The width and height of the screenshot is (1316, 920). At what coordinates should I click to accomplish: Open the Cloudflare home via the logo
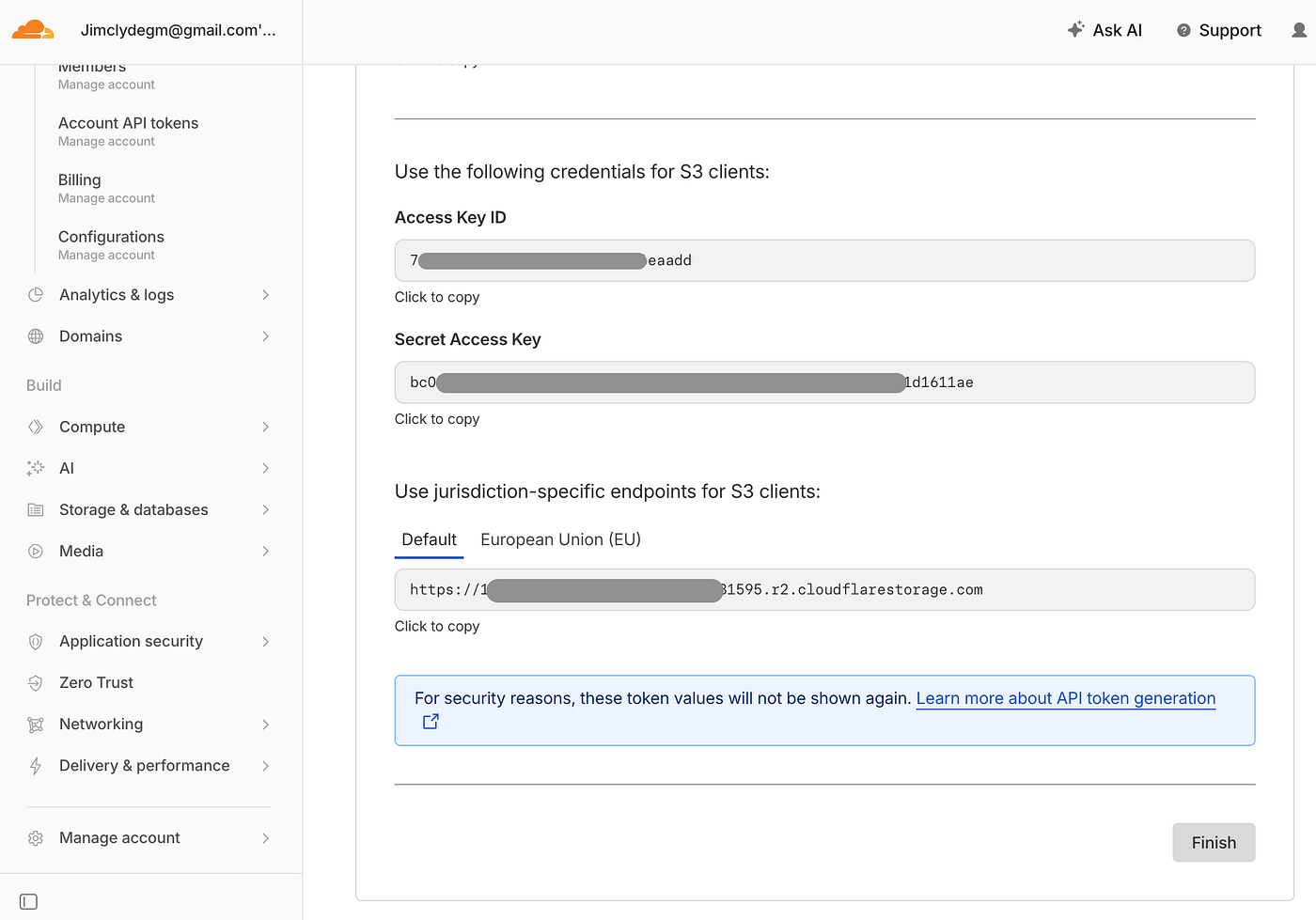point(33,29)
